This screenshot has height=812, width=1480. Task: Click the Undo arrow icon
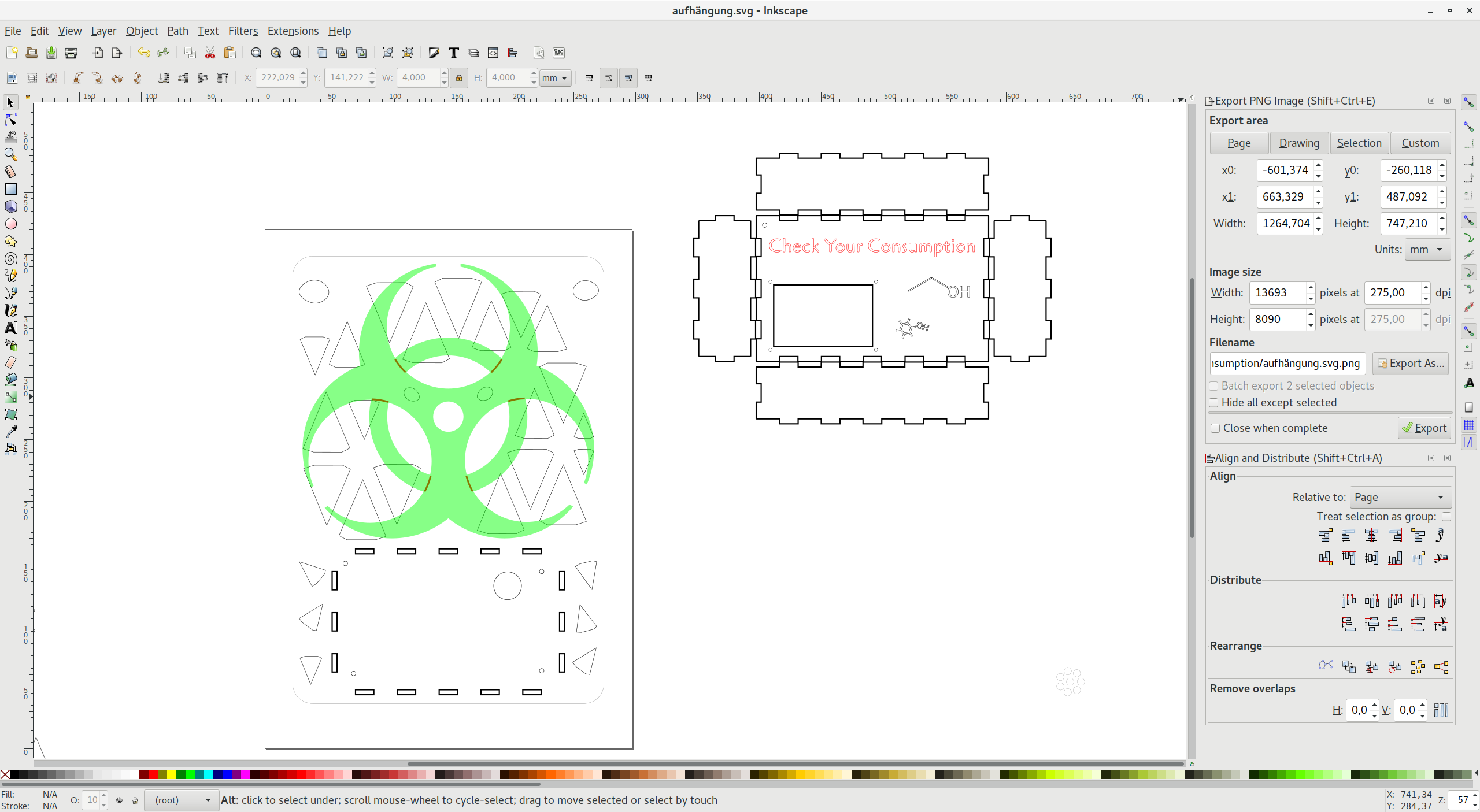tap(143, 53)
